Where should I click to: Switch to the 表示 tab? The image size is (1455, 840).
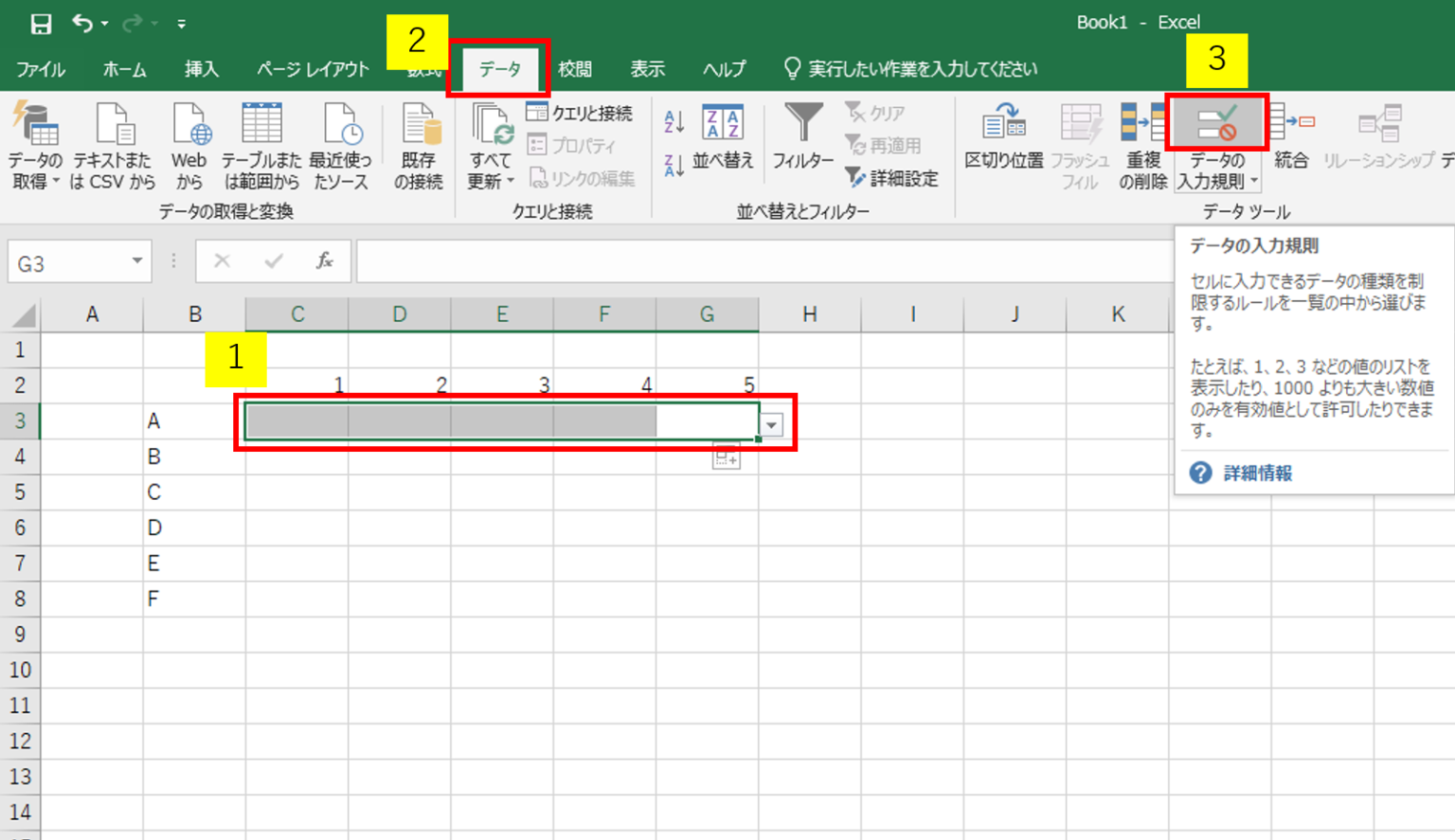(648, 69)
